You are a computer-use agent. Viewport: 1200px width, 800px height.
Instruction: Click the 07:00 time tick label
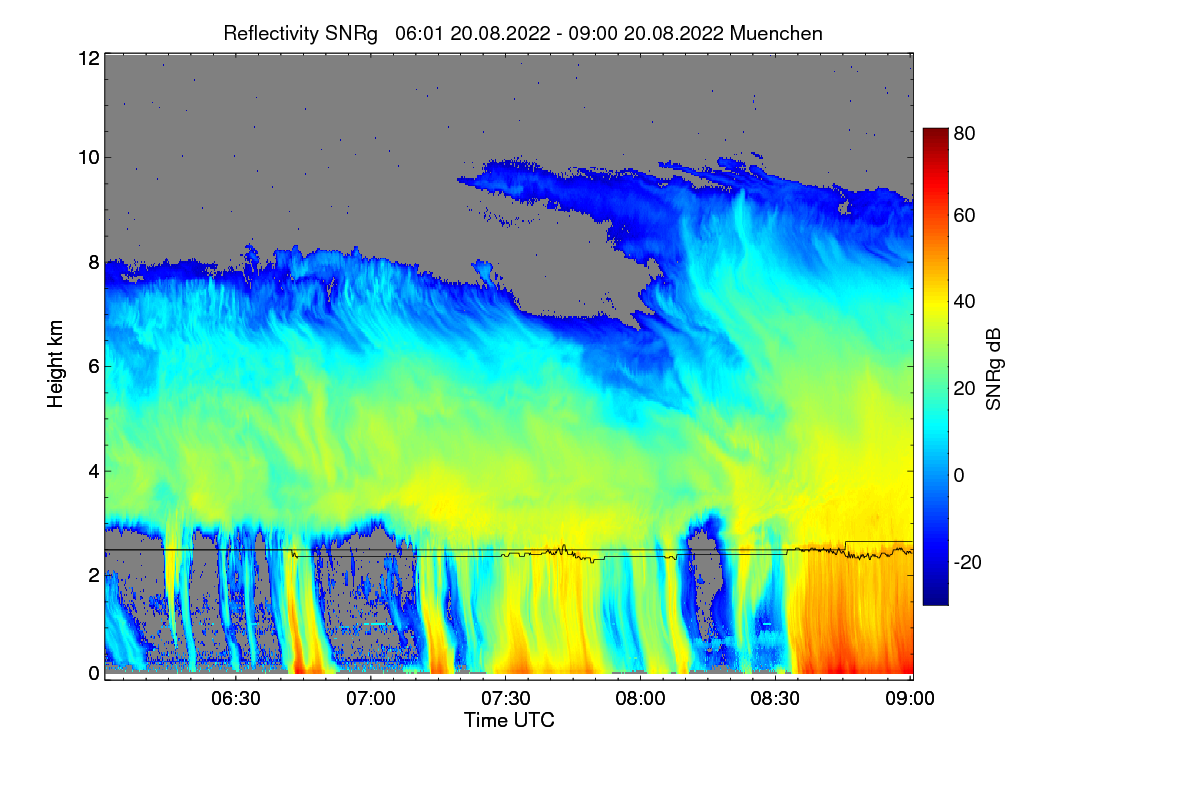click(371, 699)
